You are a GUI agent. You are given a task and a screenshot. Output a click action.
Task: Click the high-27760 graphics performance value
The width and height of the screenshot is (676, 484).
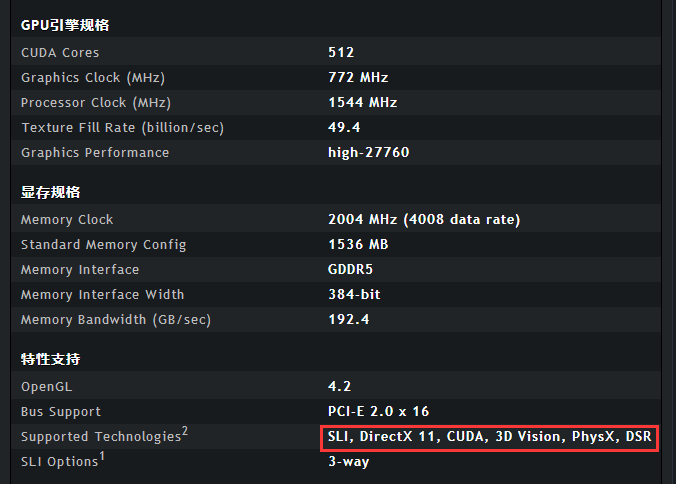pos(368,152)
